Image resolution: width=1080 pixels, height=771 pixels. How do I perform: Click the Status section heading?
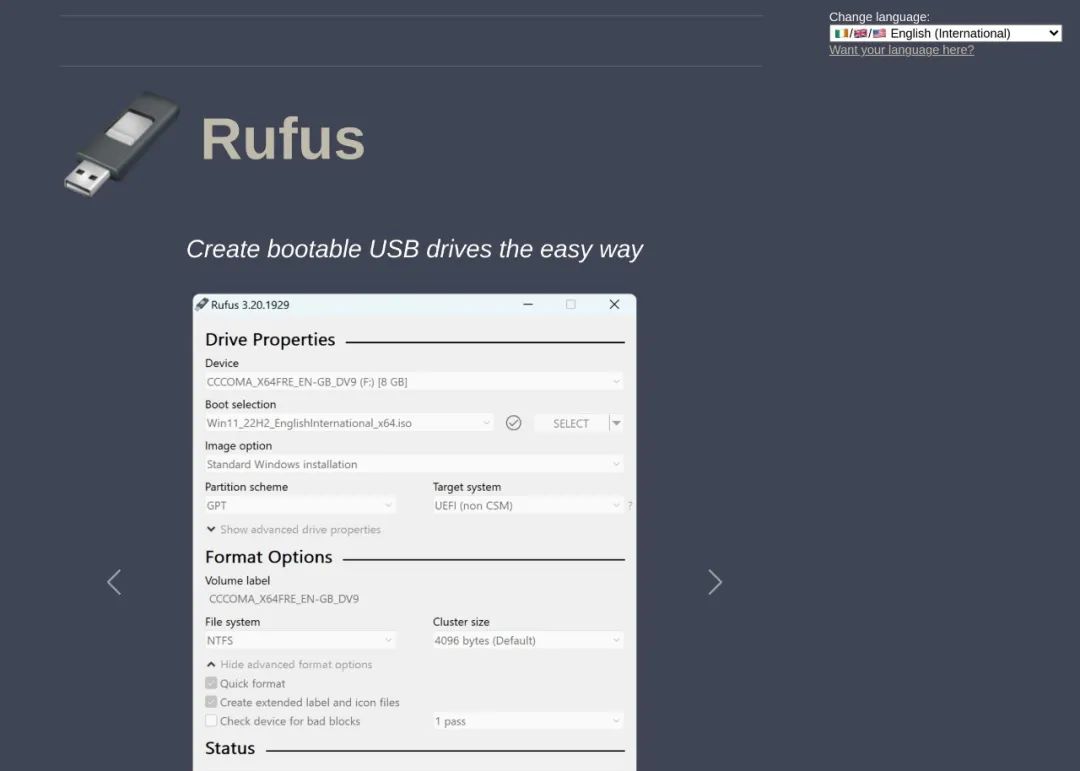pyautogui.click(x=230, y=748)
